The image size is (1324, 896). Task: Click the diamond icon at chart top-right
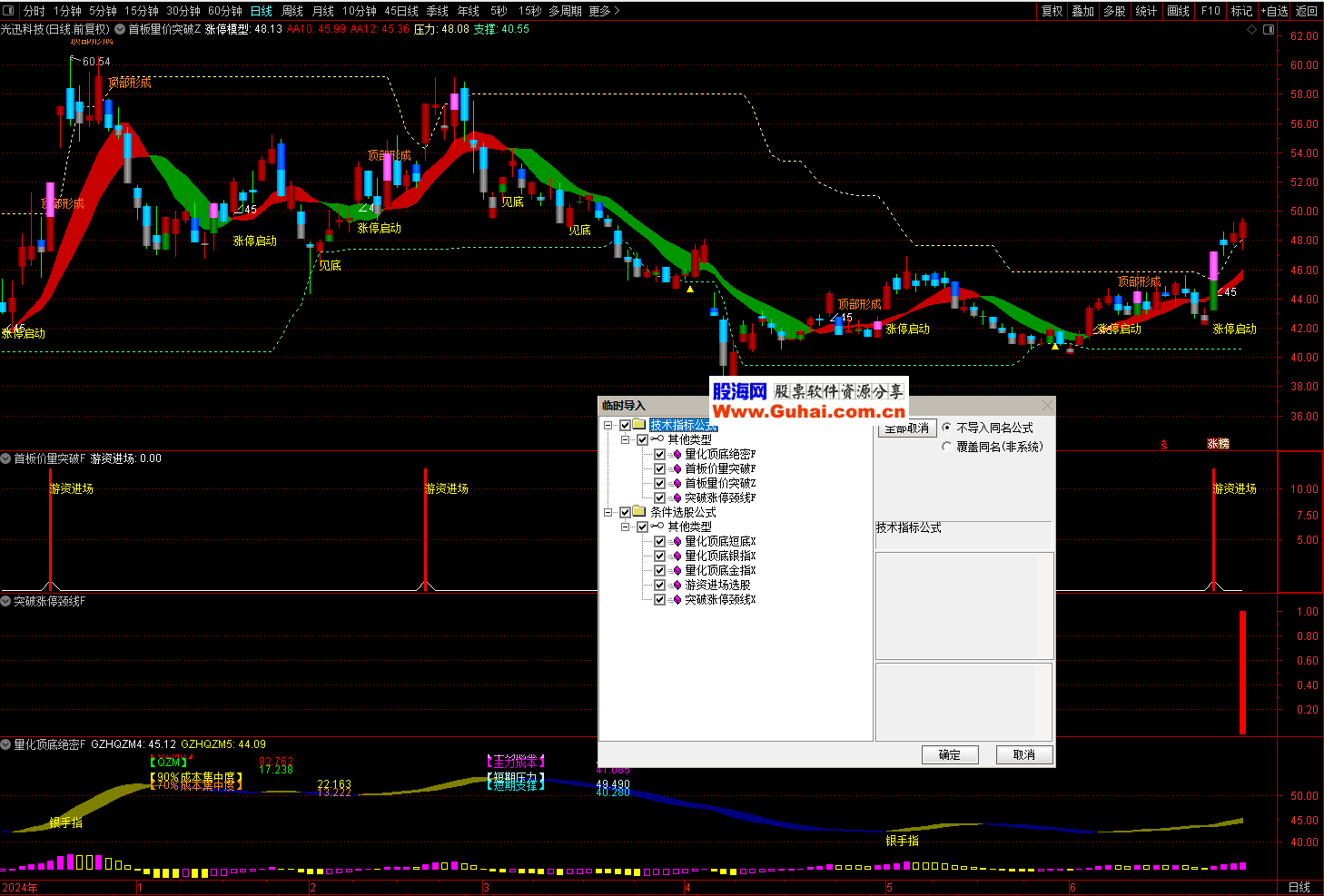1251,29
